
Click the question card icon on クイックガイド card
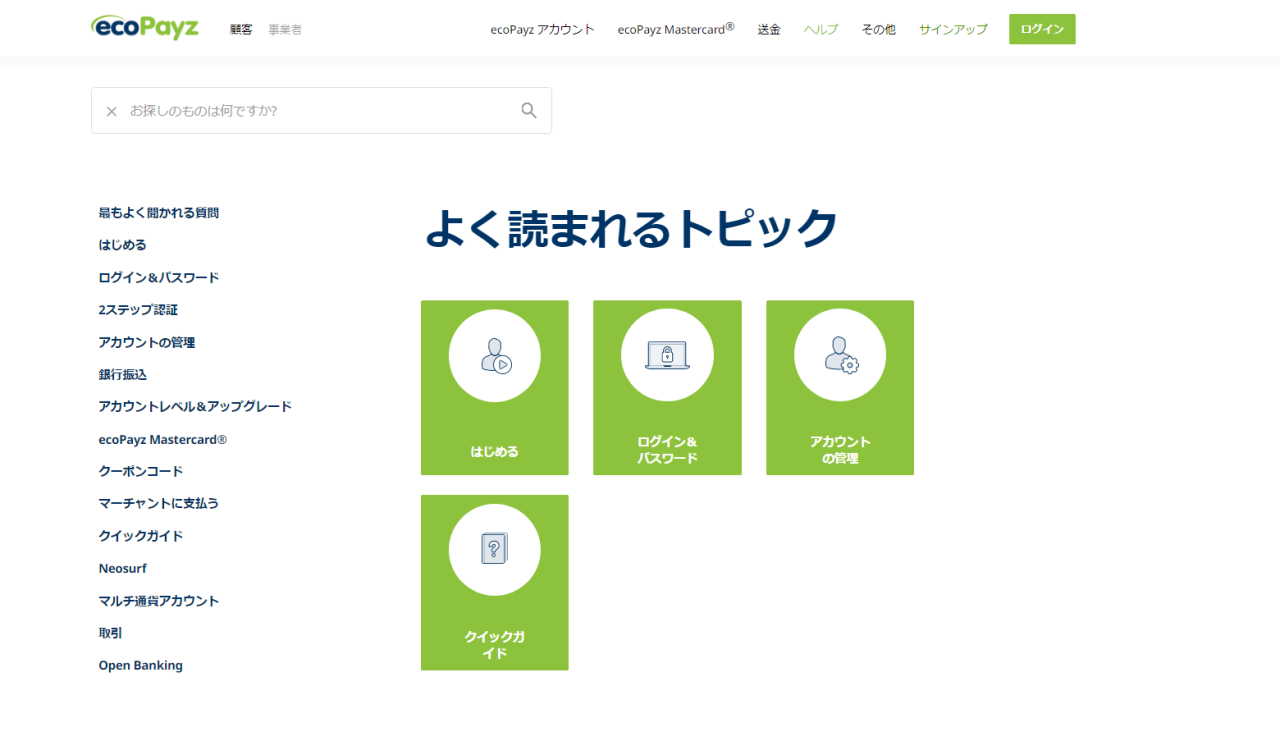494,549
